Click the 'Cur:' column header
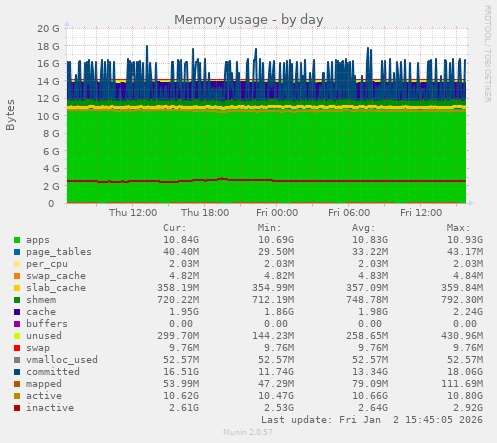 175,228
